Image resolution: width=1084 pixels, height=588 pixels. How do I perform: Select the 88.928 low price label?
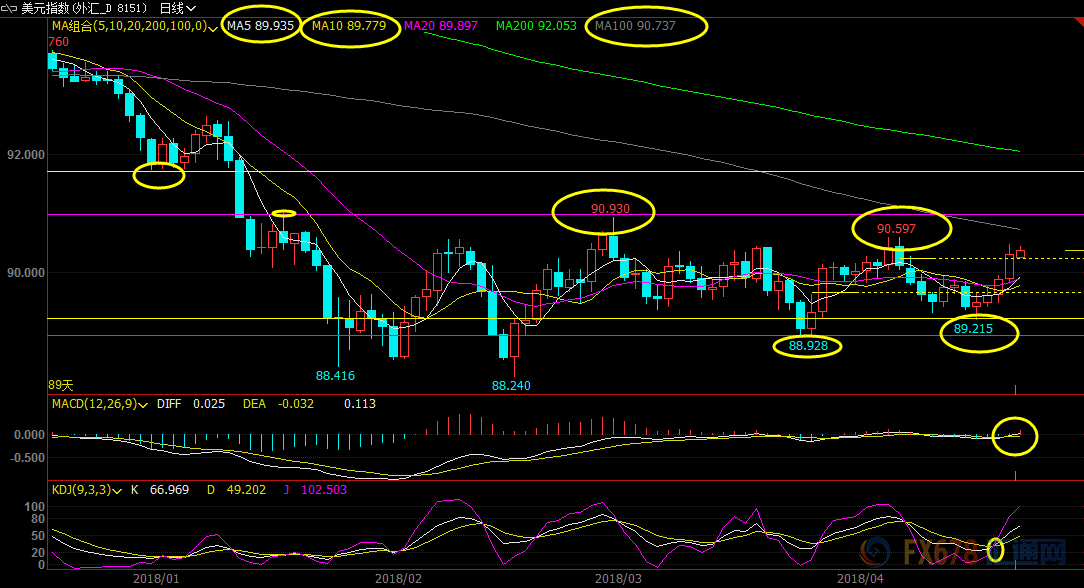[x=808, y=346]
